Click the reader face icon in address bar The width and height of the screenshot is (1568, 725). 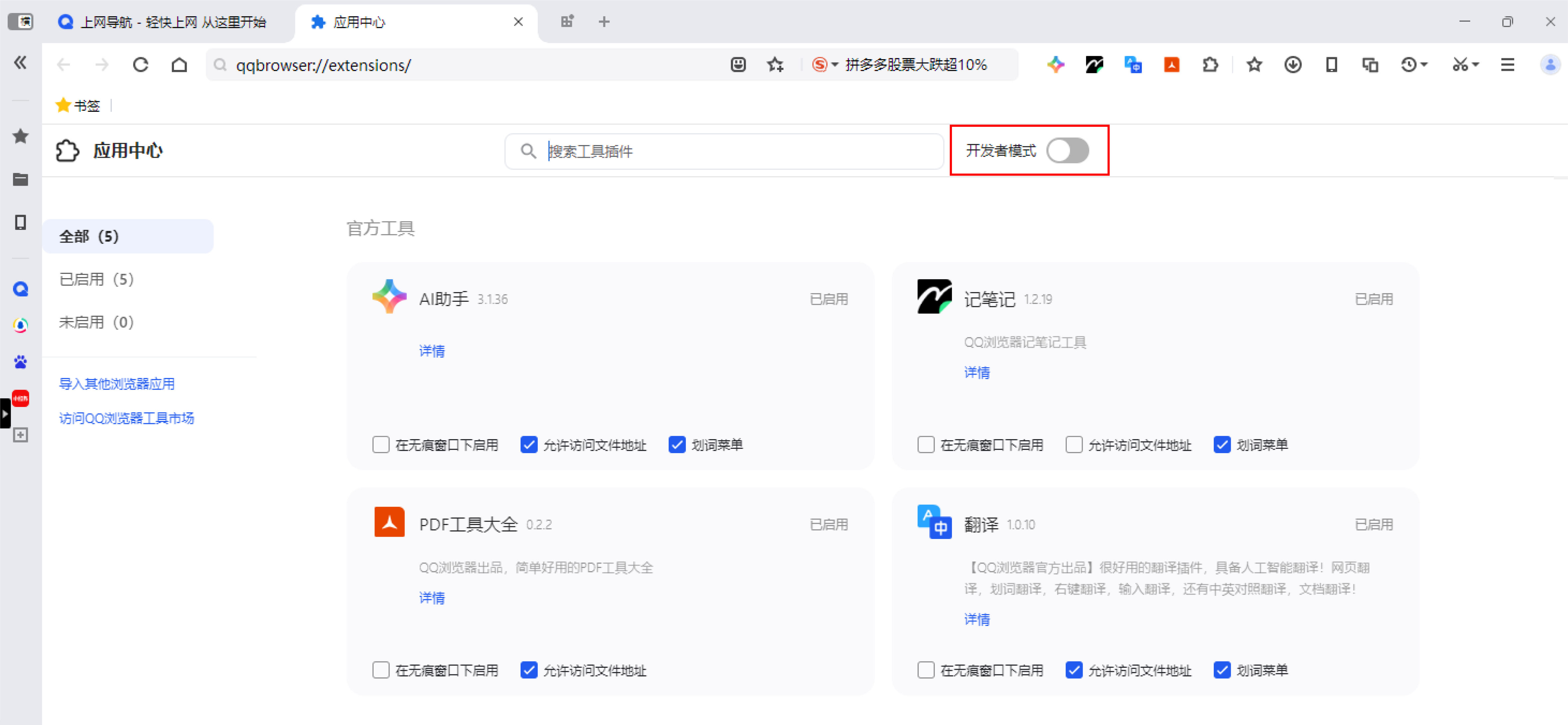pos(738,65)
